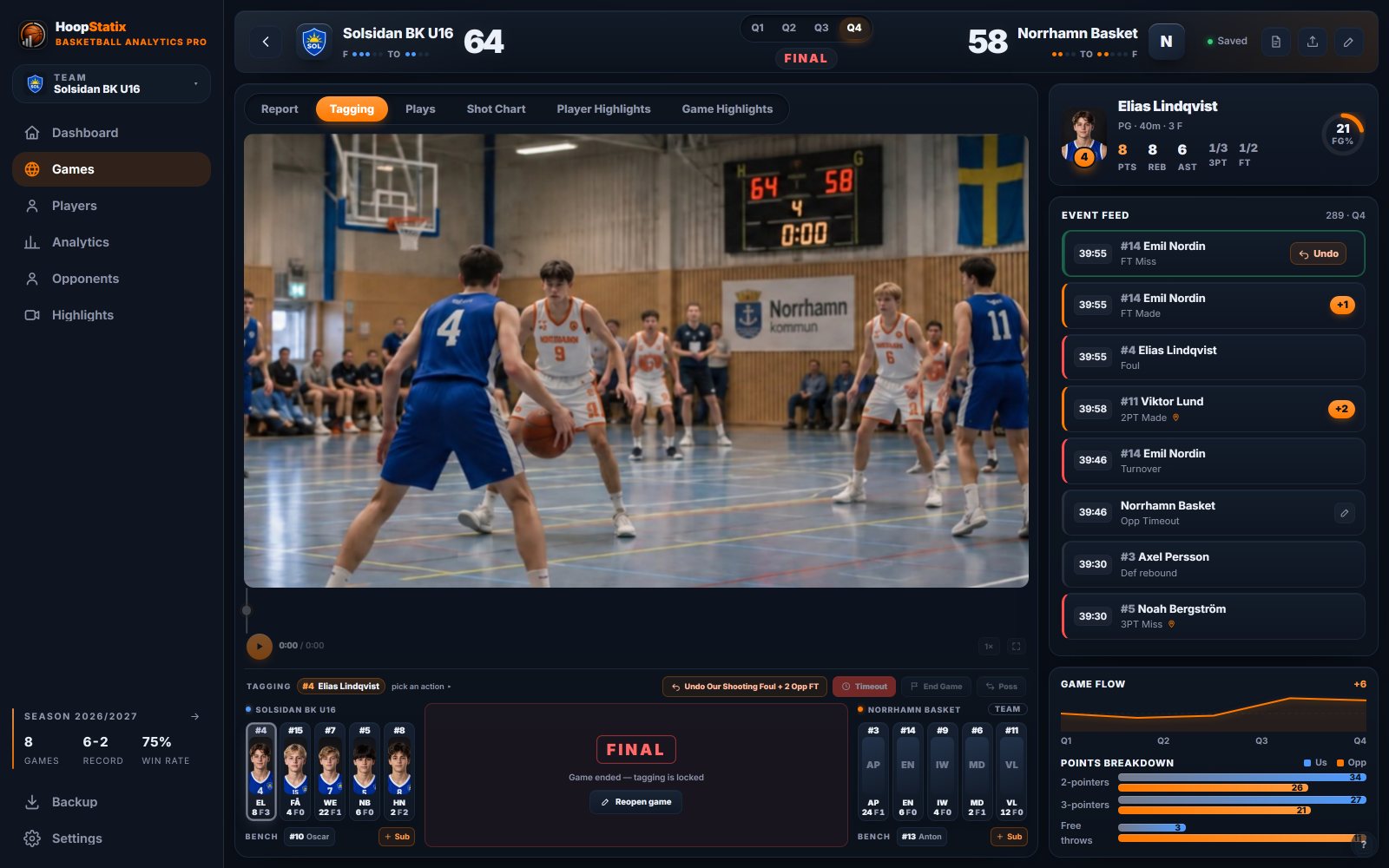
Task: Open Dashboard from the sidebar
Action: click(111, 133)
